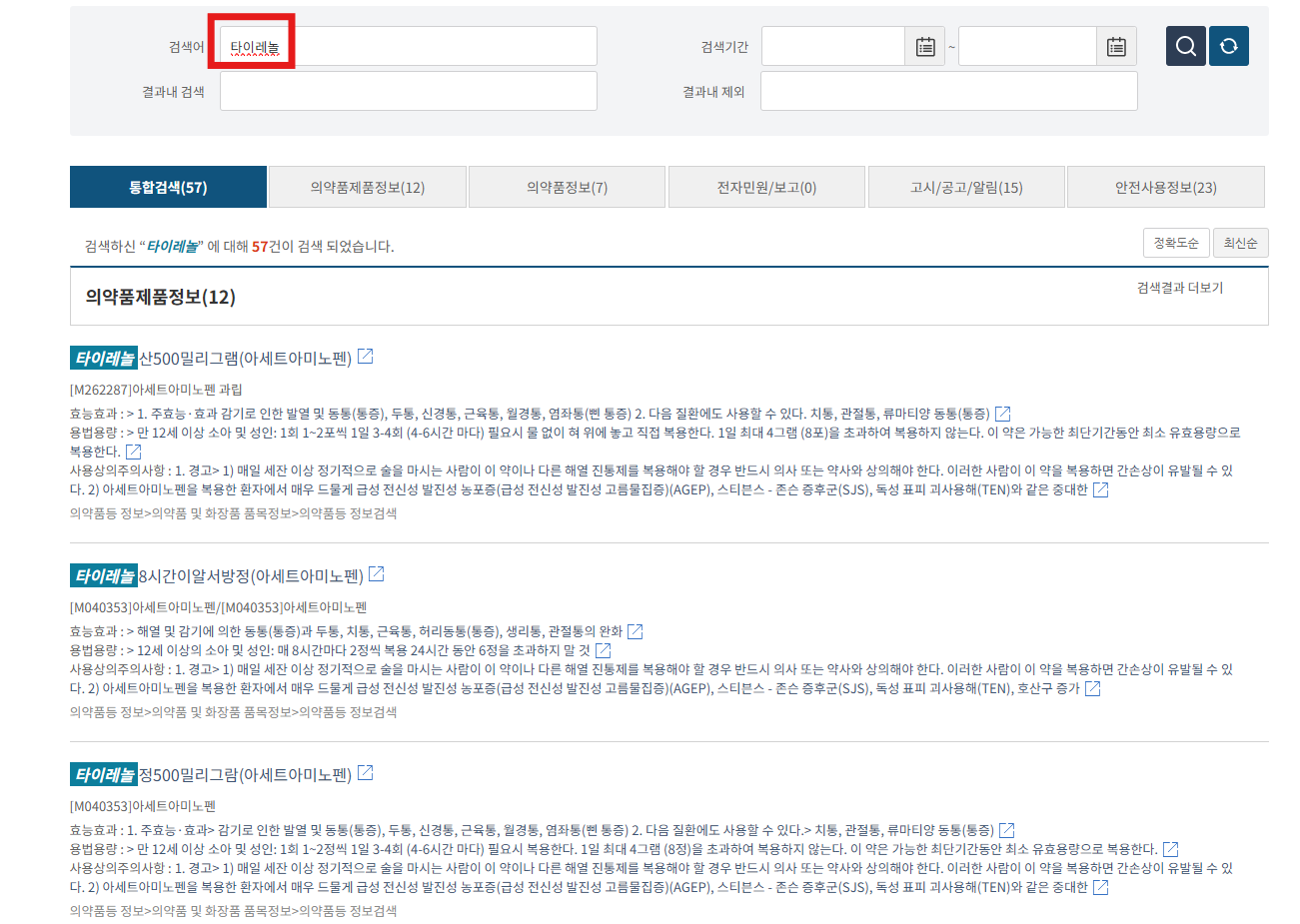Click the red 57 result count
The height and width of the screenshot is (924, 1300).
coord(260,247)
